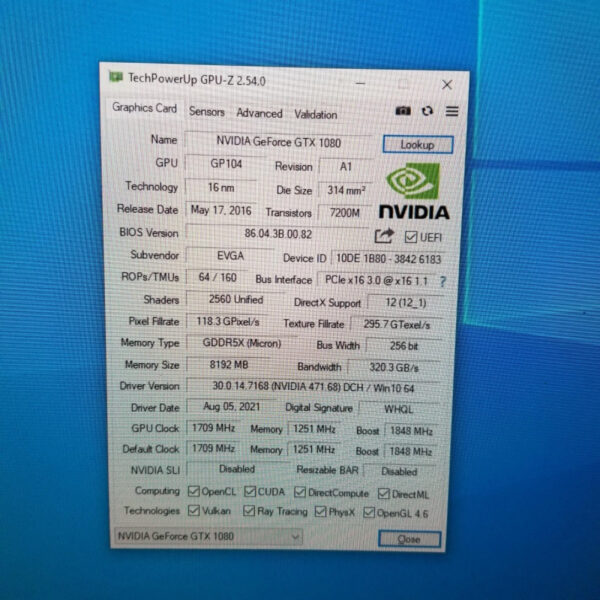
Task: Click the Bandwidth field 320.3 GB/s
Action: coord(394,368)
